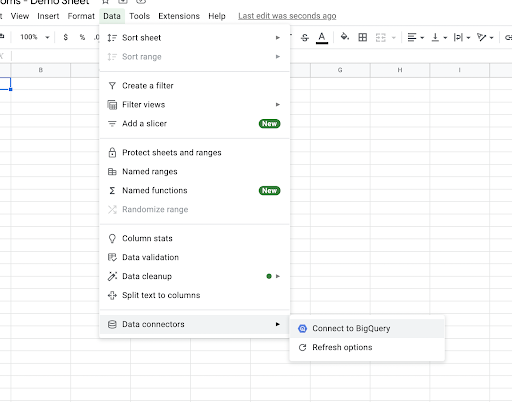Click the strikethrough toolbar icon
The height and width of the screenshot is (402, 512).
[x=305, y=37]
